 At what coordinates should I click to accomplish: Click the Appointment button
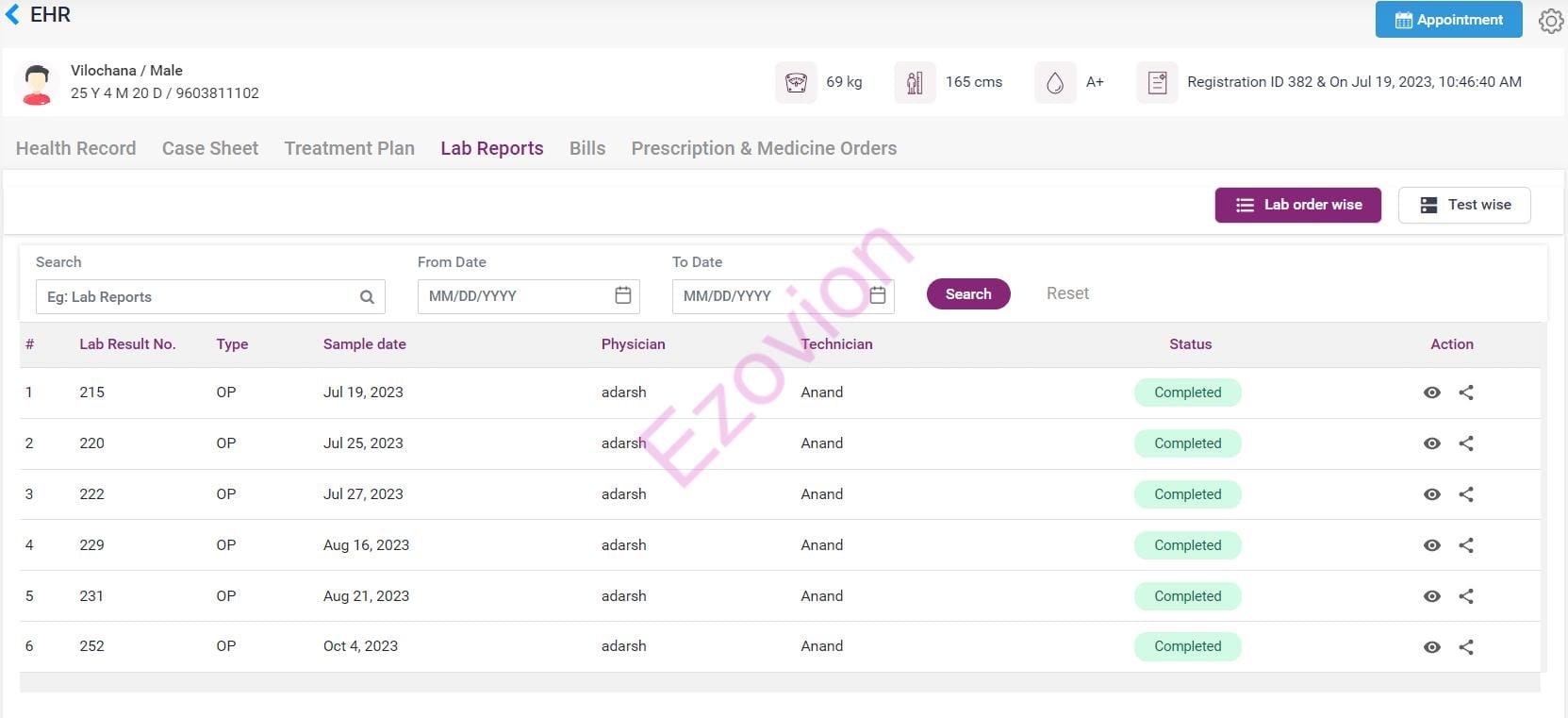(x=1448, y=20)
